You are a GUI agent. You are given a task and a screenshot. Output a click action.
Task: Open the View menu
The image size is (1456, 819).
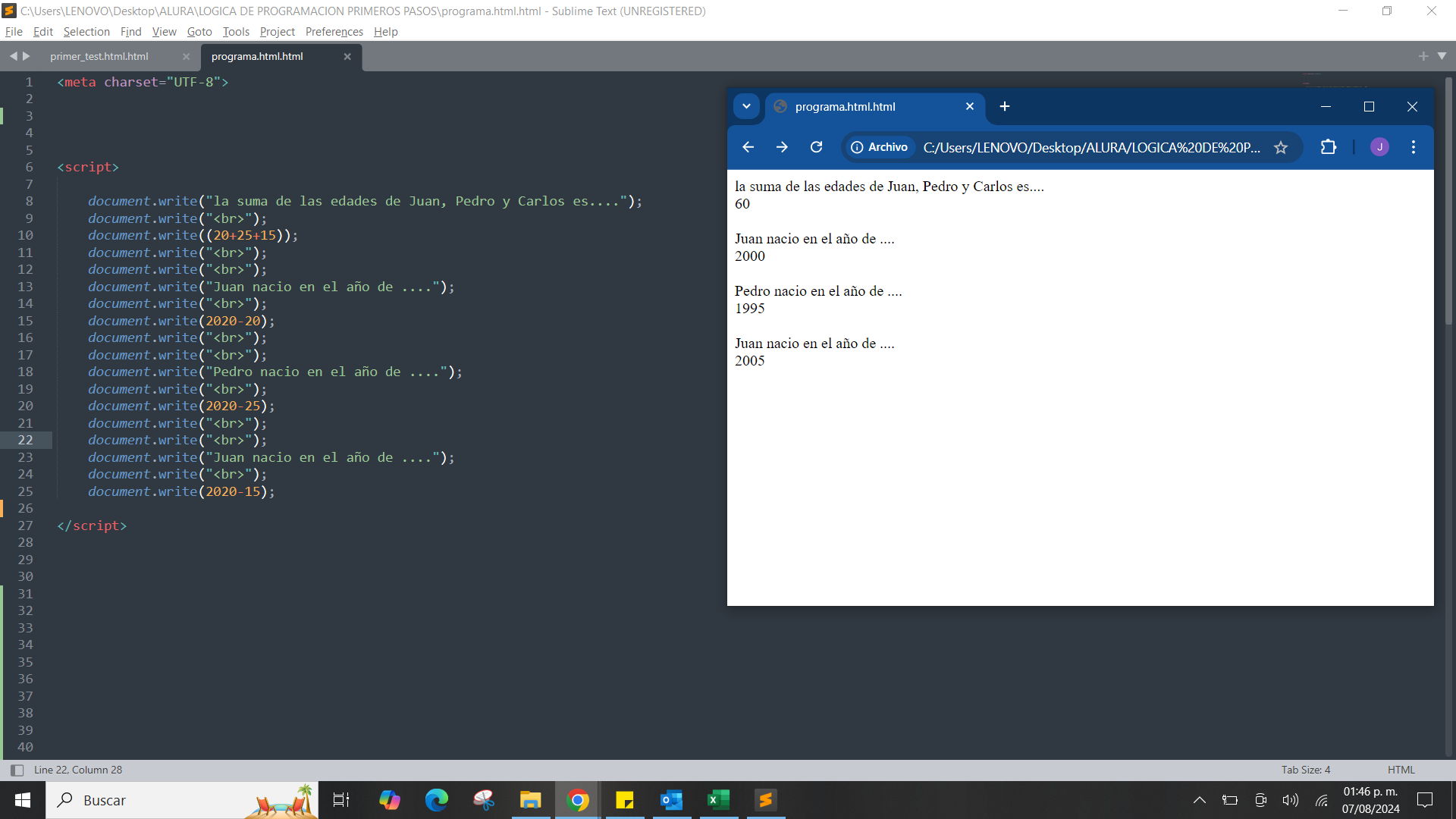tap(164, 32)
